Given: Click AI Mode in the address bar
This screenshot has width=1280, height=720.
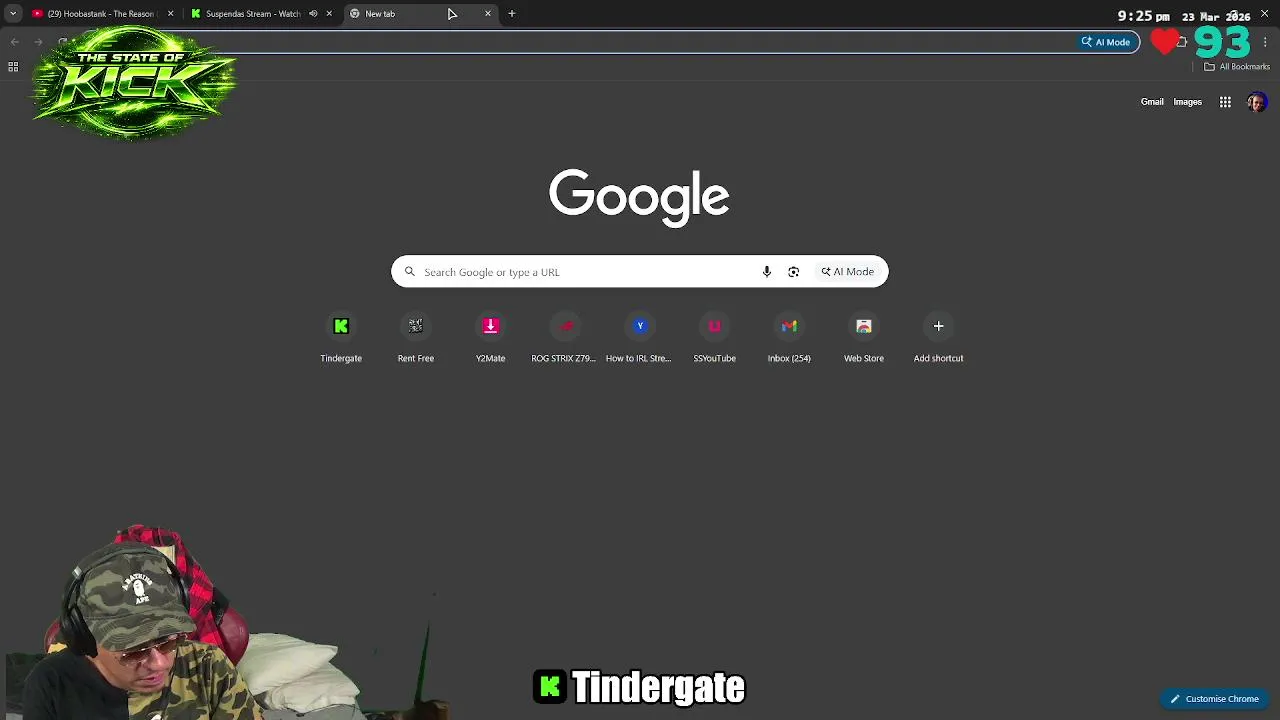Looking at the screenshot, I should [1106, 42].
